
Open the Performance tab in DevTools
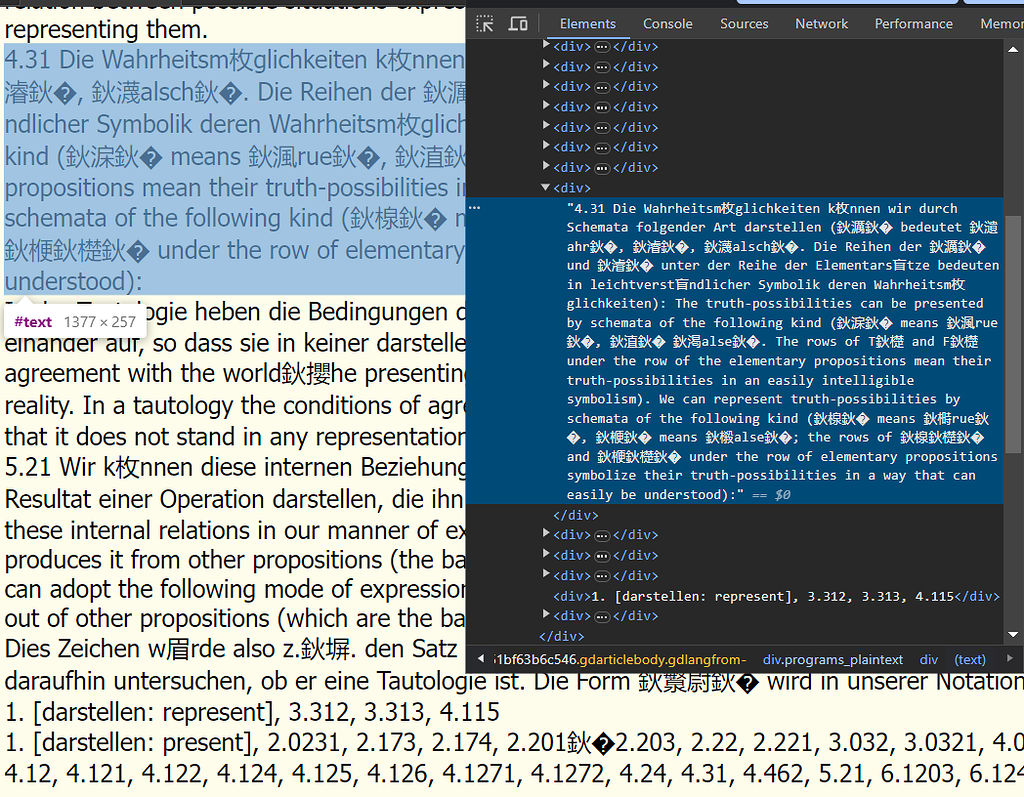(913, 23)
